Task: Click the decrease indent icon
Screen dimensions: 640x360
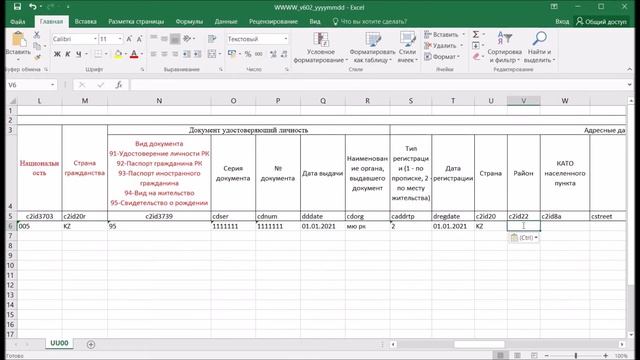Action: [187, 54]
